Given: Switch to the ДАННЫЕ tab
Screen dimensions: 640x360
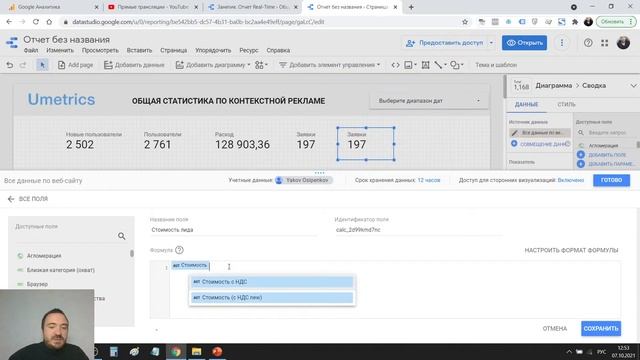Looking at the screenshot, I should point(526,104).
